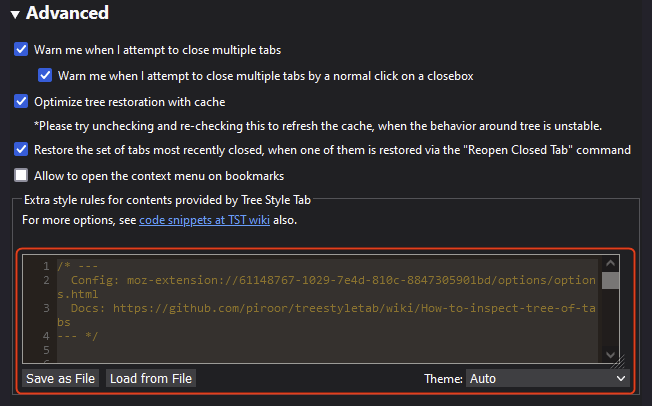Click the comment opening "/* ---" on line 1
This screenshot has height=406, width=652.
click(77, 267)
